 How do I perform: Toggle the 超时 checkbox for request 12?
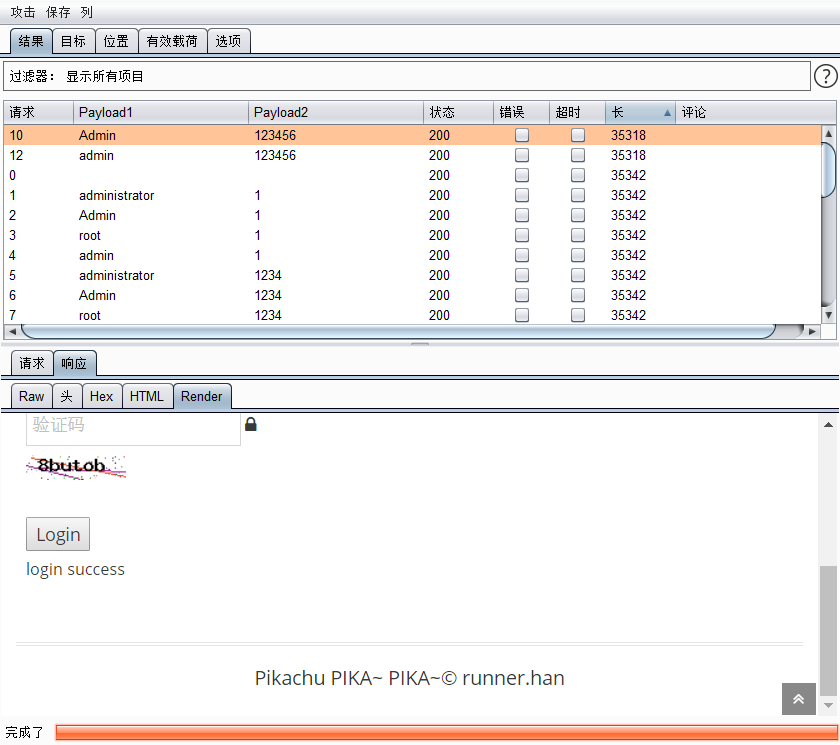point(577,155)
